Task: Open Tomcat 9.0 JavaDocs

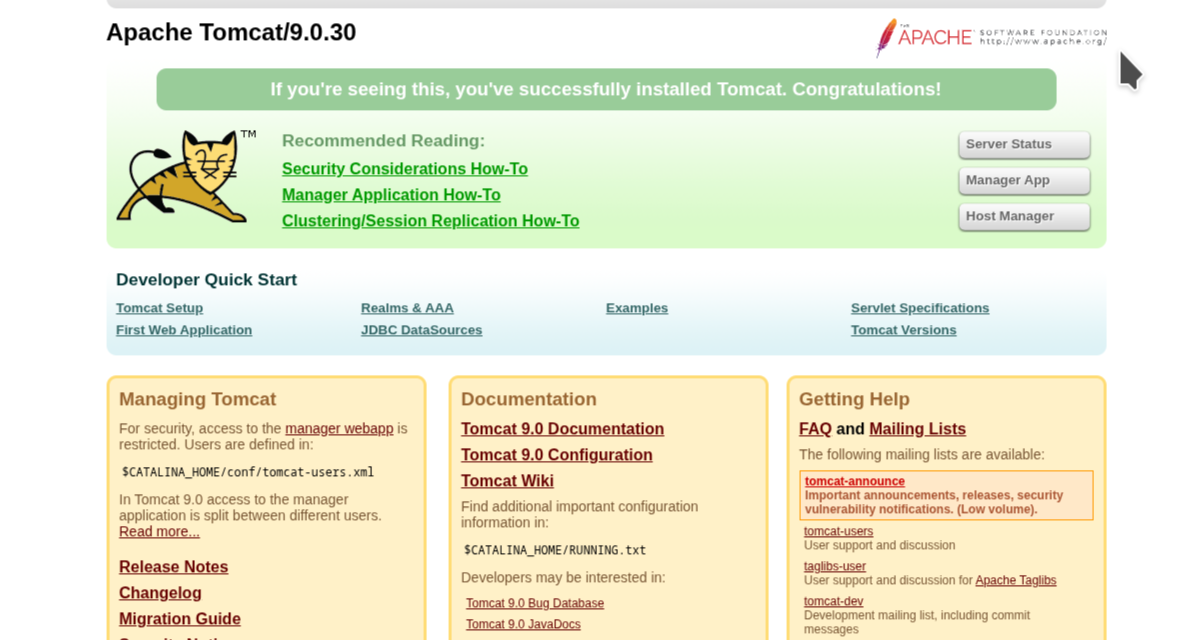Action: click(524, 624)
